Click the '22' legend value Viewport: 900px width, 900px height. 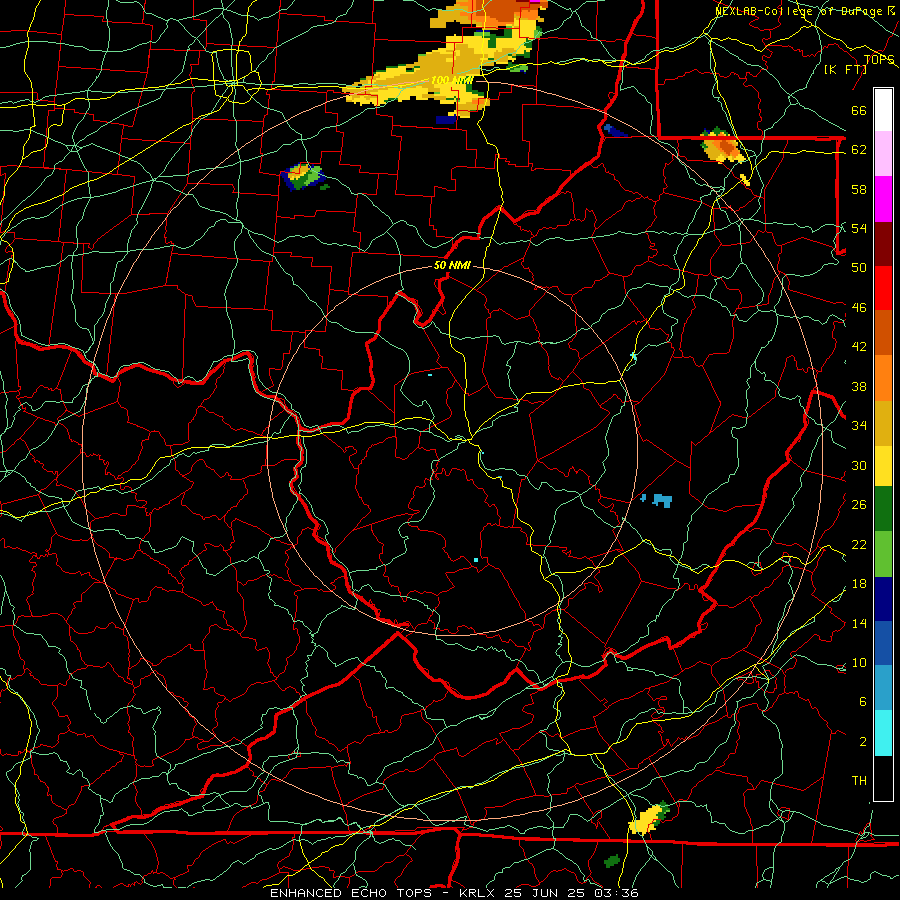coord(859,544)
